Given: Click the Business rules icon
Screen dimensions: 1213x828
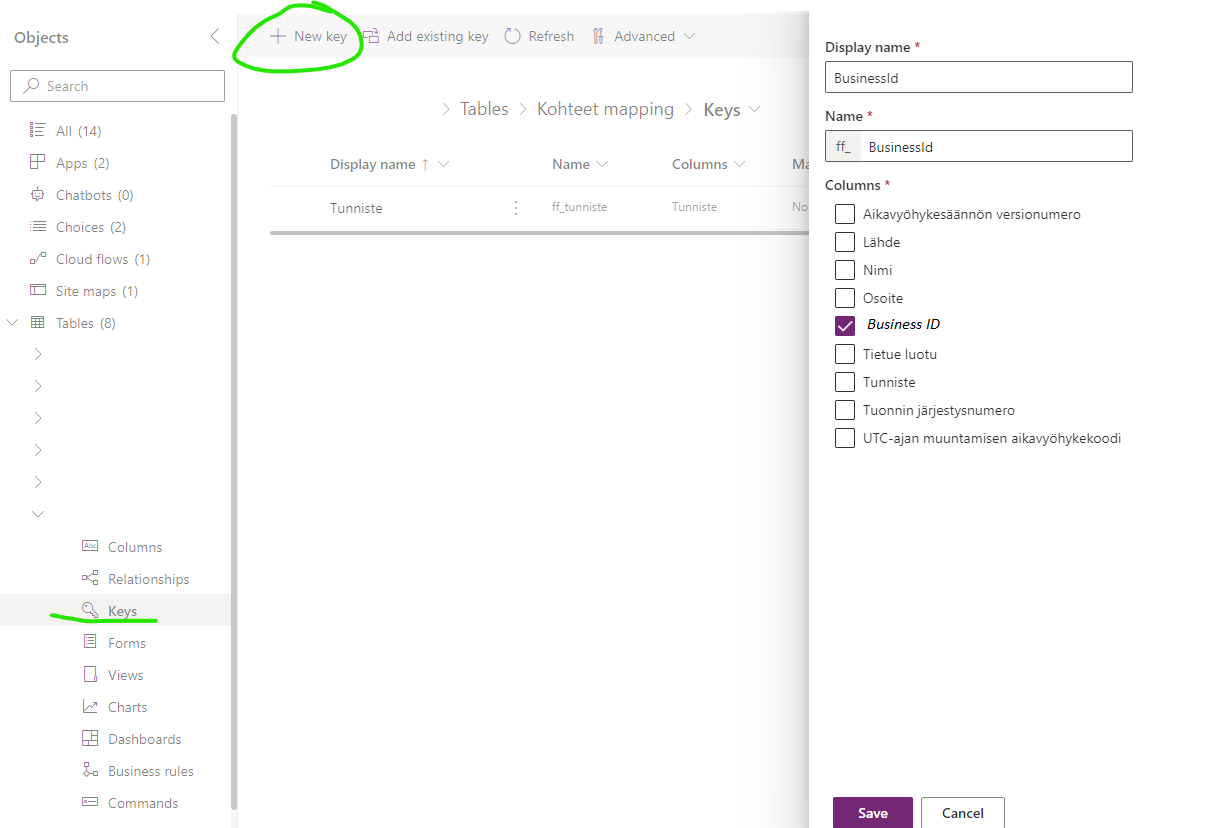Looking at the screenshot, I should [90, 770].
